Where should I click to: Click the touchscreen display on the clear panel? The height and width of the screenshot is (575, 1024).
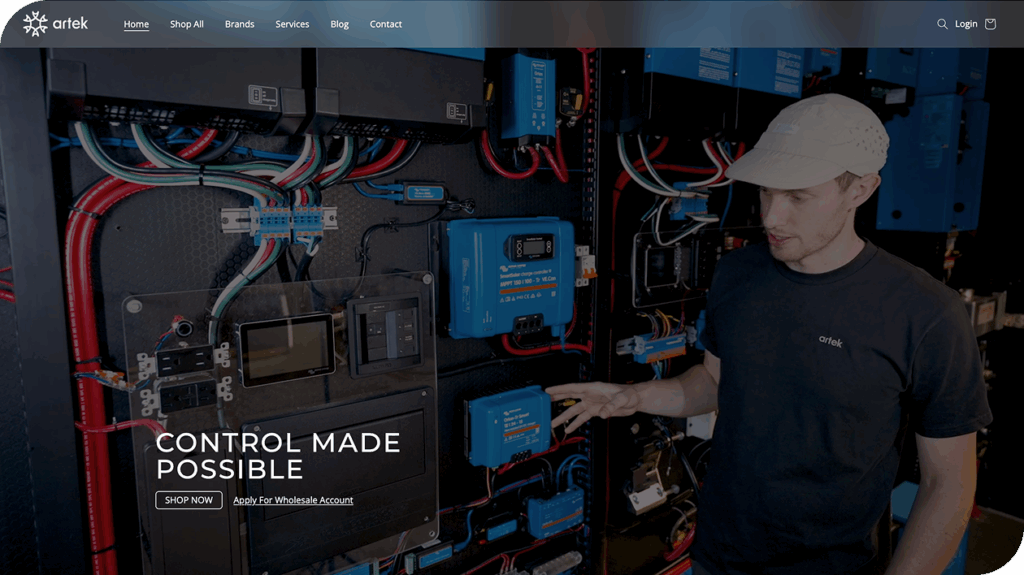[x=286, y=349]
